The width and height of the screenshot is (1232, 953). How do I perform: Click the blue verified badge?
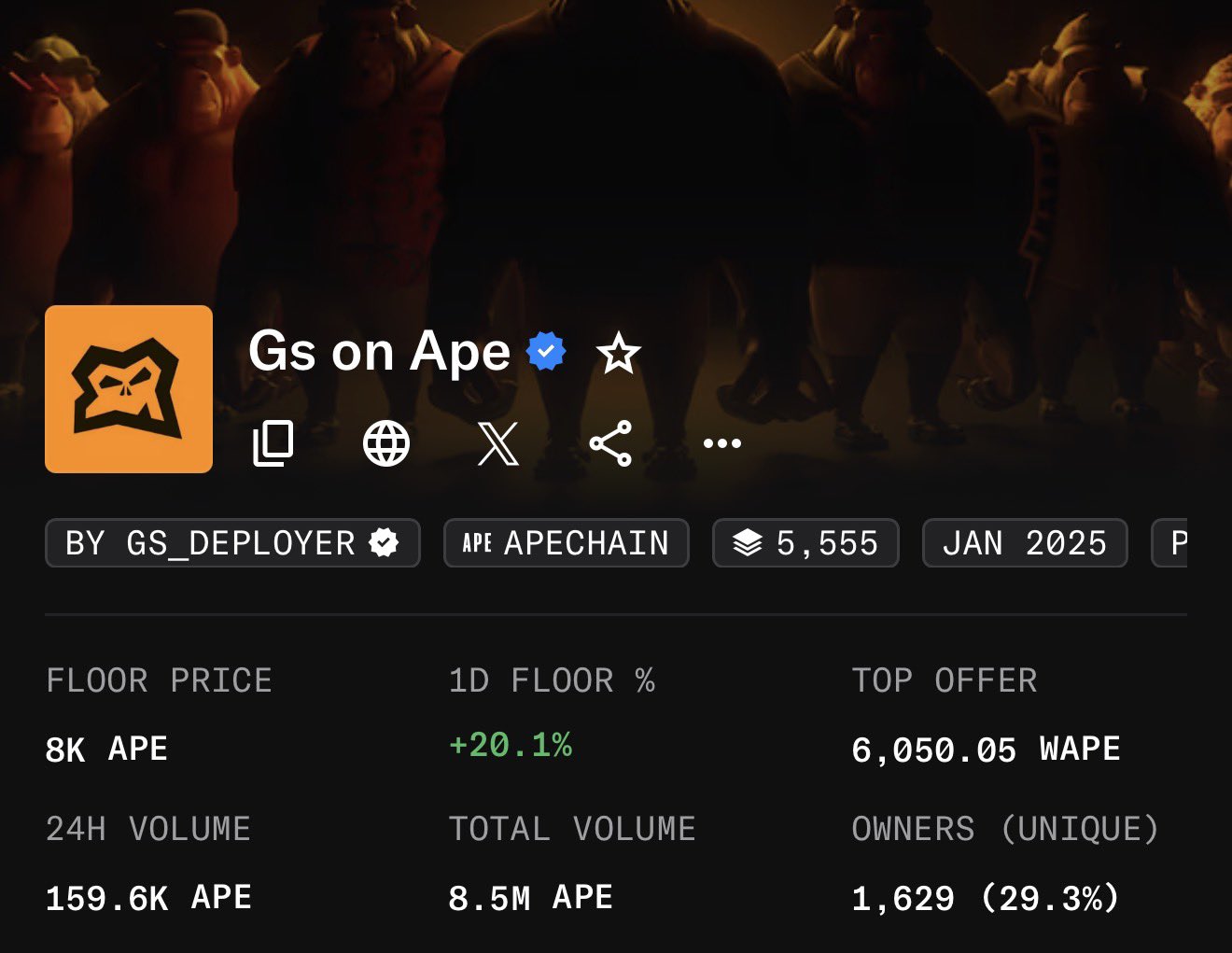click(x=547, y=352)
